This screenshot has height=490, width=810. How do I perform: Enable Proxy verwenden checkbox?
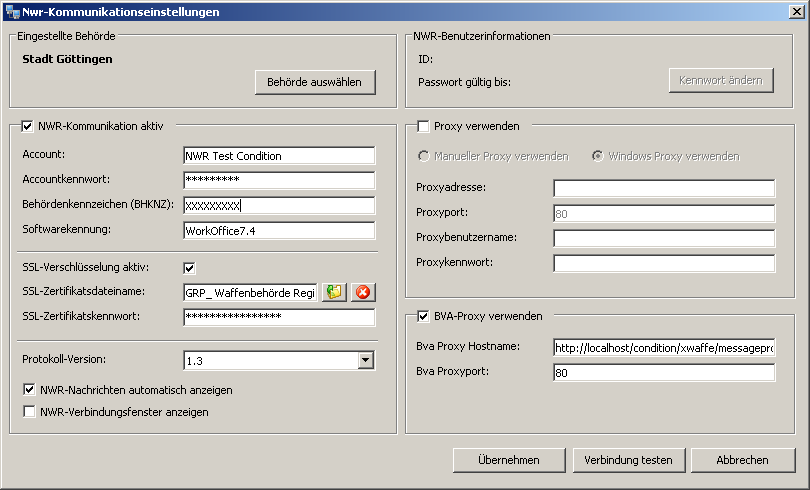423,126
